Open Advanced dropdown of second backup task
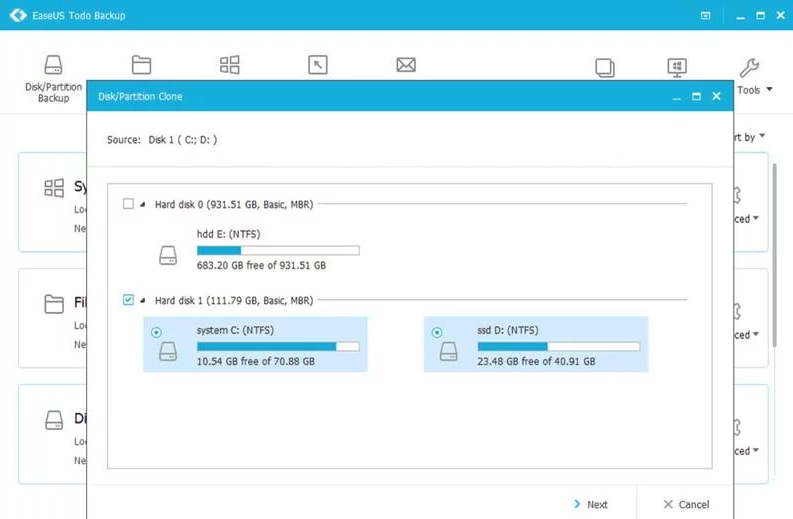 click(x=746, y=334)
